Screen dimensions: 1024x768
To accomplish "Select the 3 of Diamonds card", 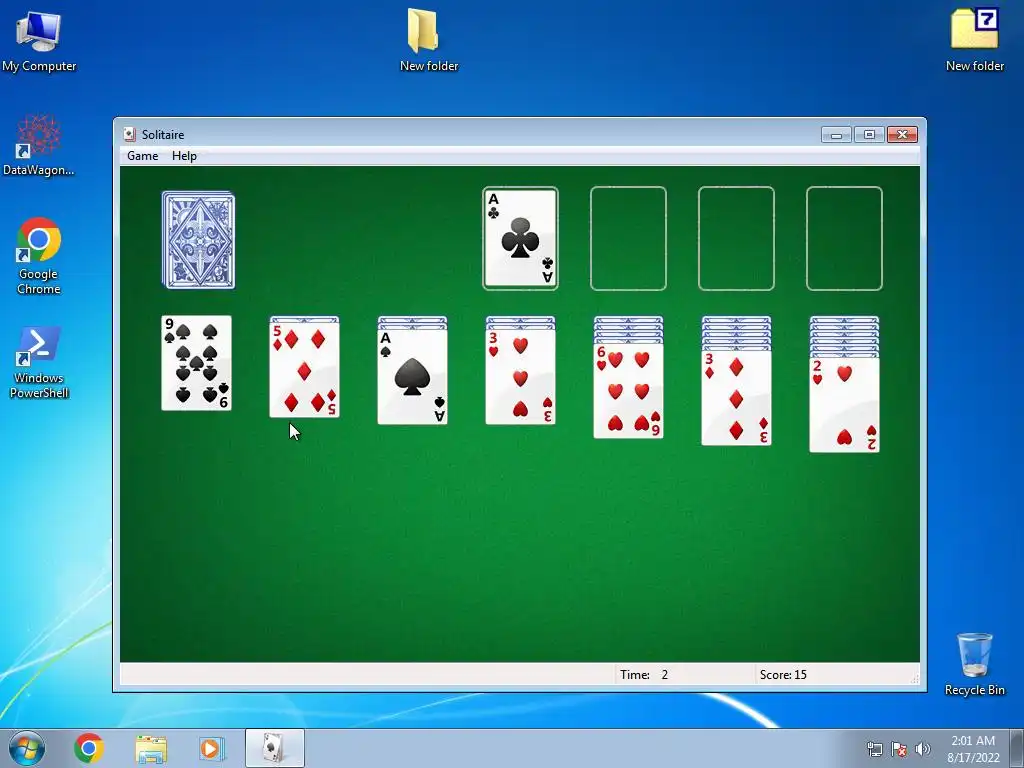I will pos(737,398).
